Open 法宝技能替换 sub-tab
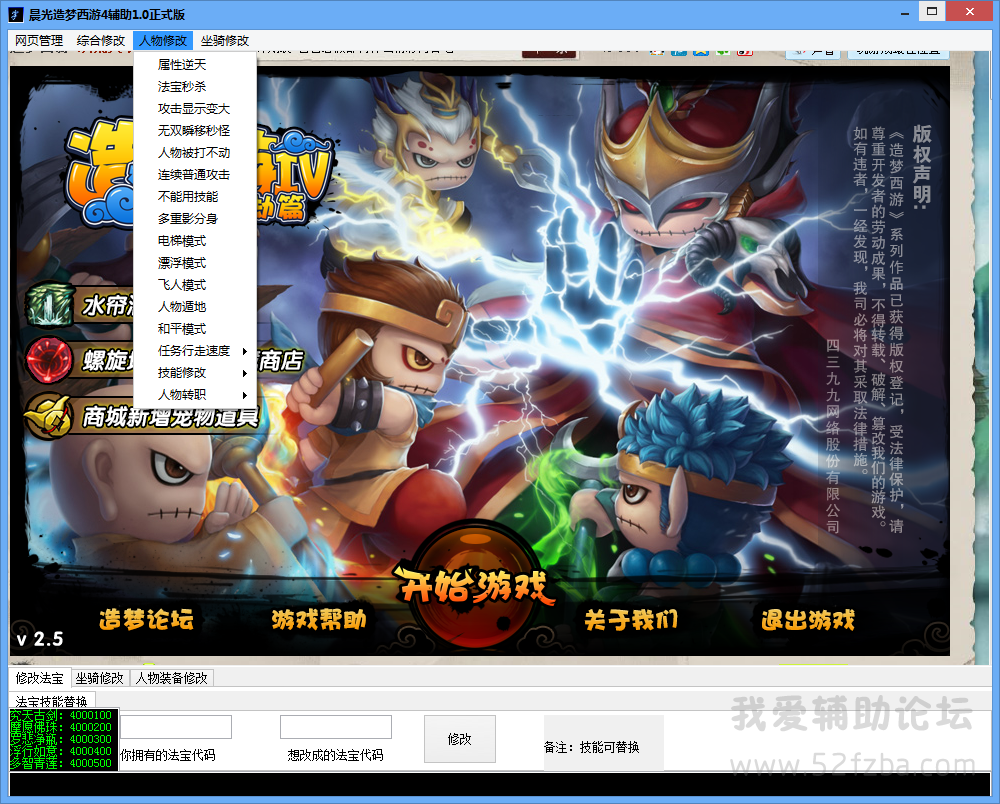 pyautogui.click(x=52, y=701)
